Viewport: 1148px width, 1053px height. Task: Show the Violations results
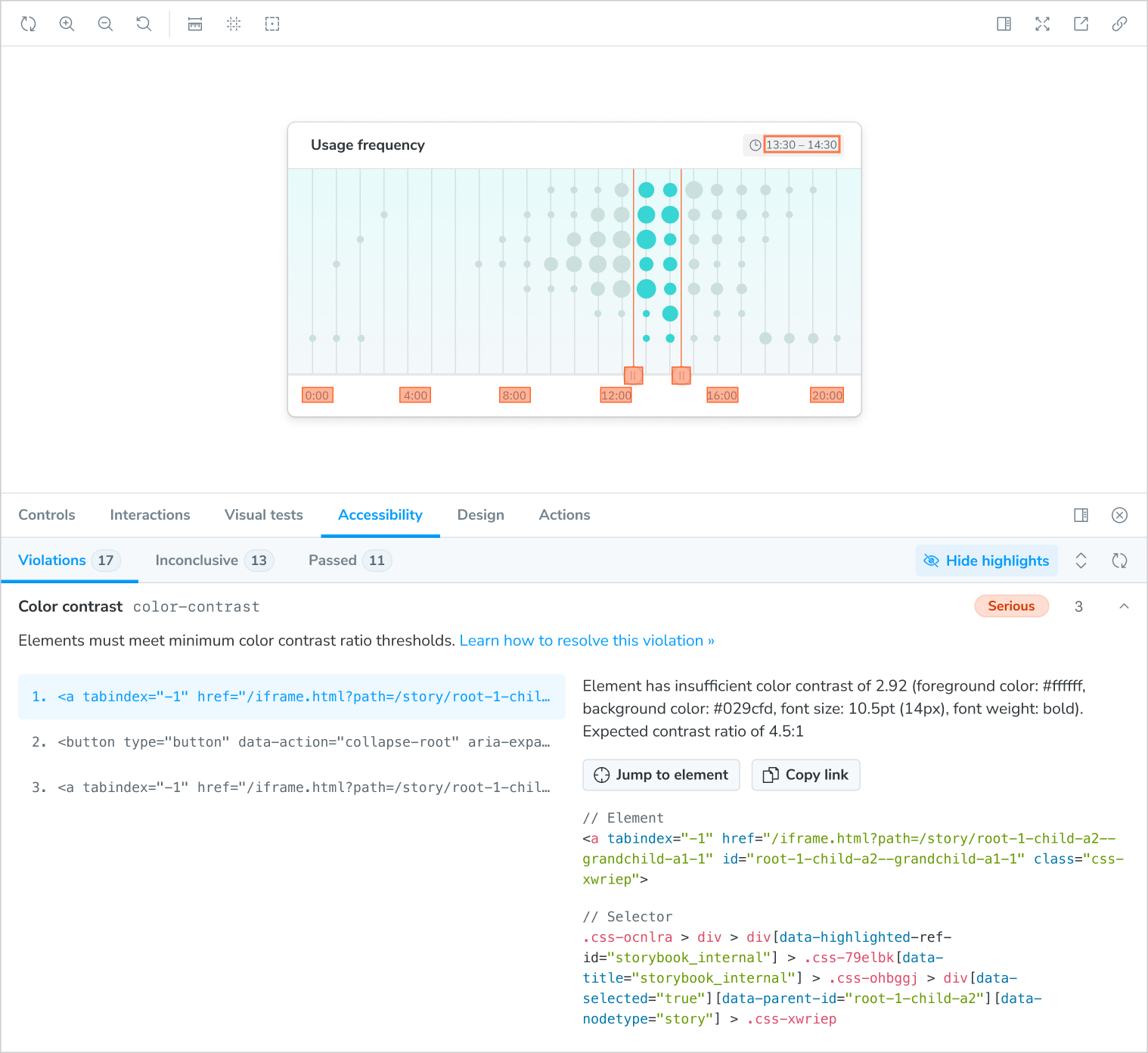point(69,560)
